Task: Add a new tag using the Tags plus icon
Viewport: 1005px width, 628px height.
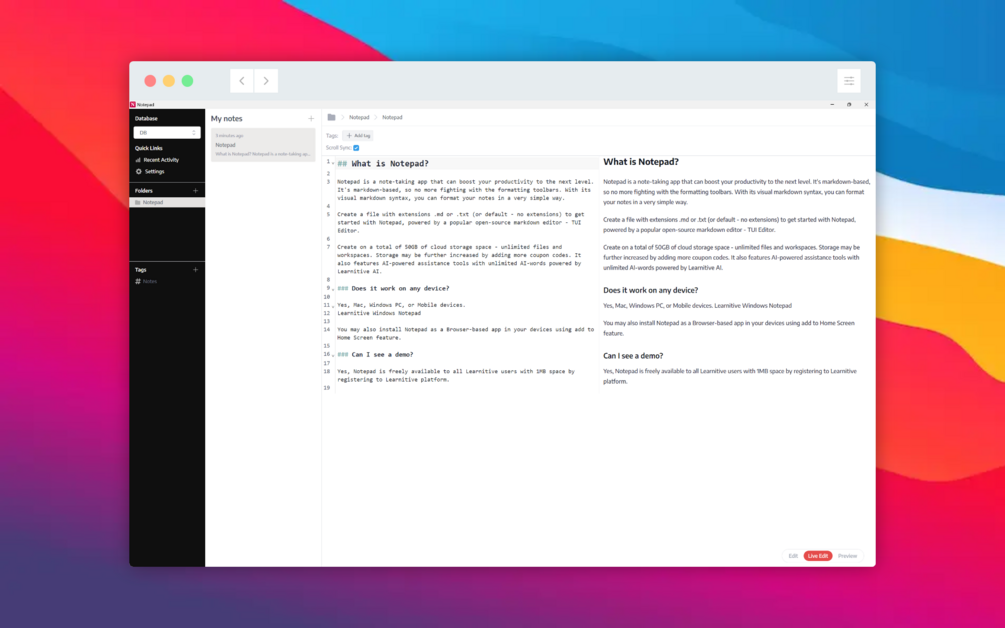Action: point(195,270)
